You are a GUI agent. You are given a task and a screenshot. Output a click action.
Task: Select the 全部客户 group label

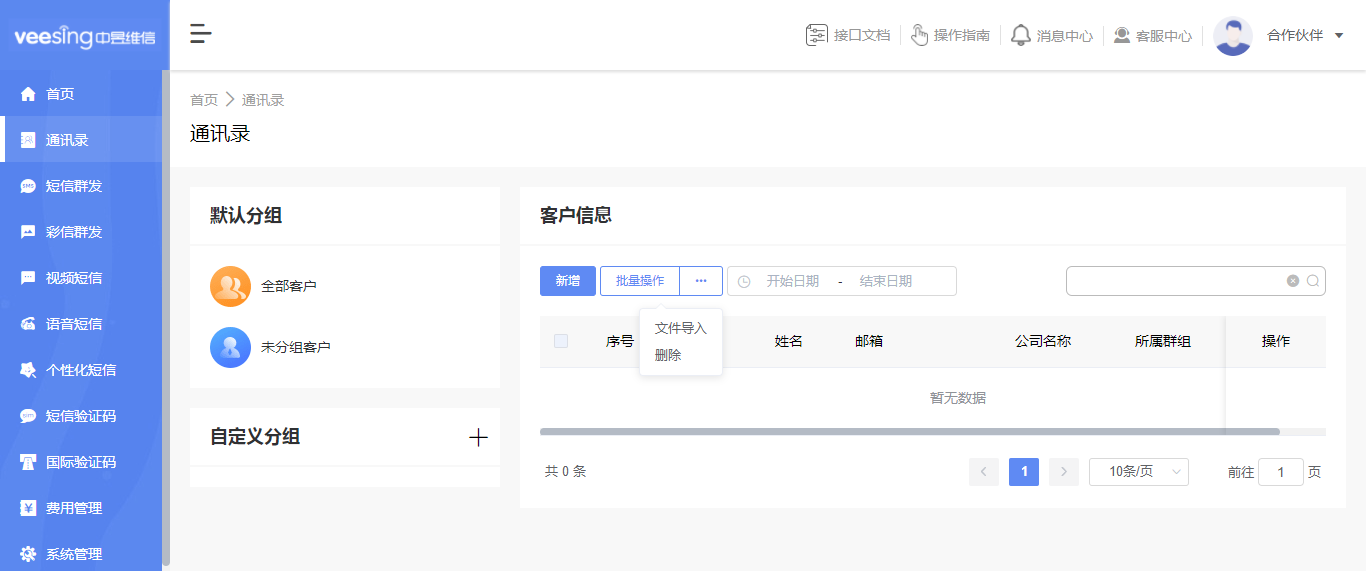[x=289, y=286]
